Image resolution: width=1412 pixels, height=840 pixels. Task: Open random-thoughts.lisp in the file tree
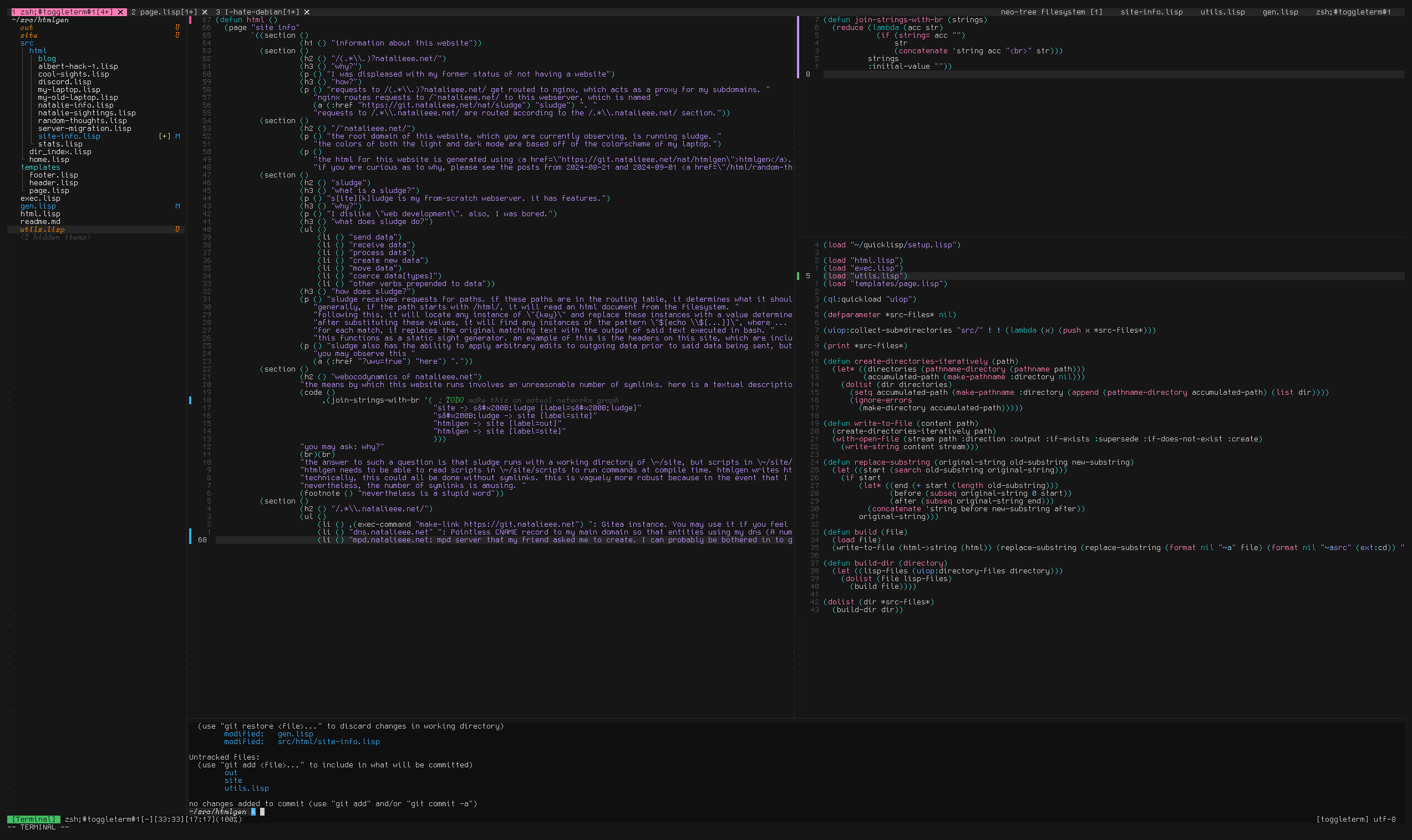coord(83,120)
